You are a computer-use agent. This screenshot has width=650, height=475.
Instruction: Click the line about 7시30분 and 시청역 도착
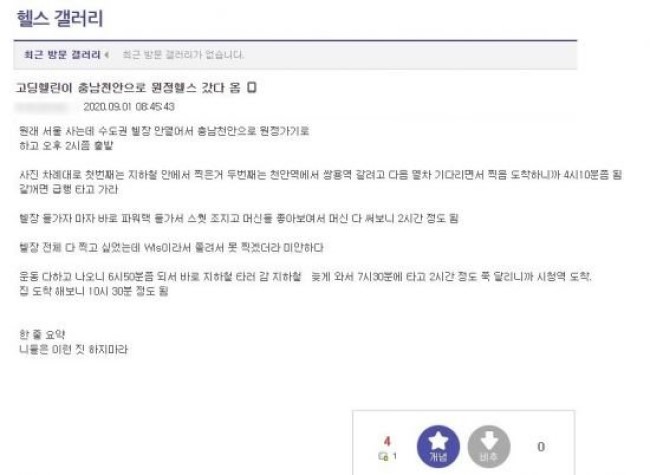[x=305, y=276]
